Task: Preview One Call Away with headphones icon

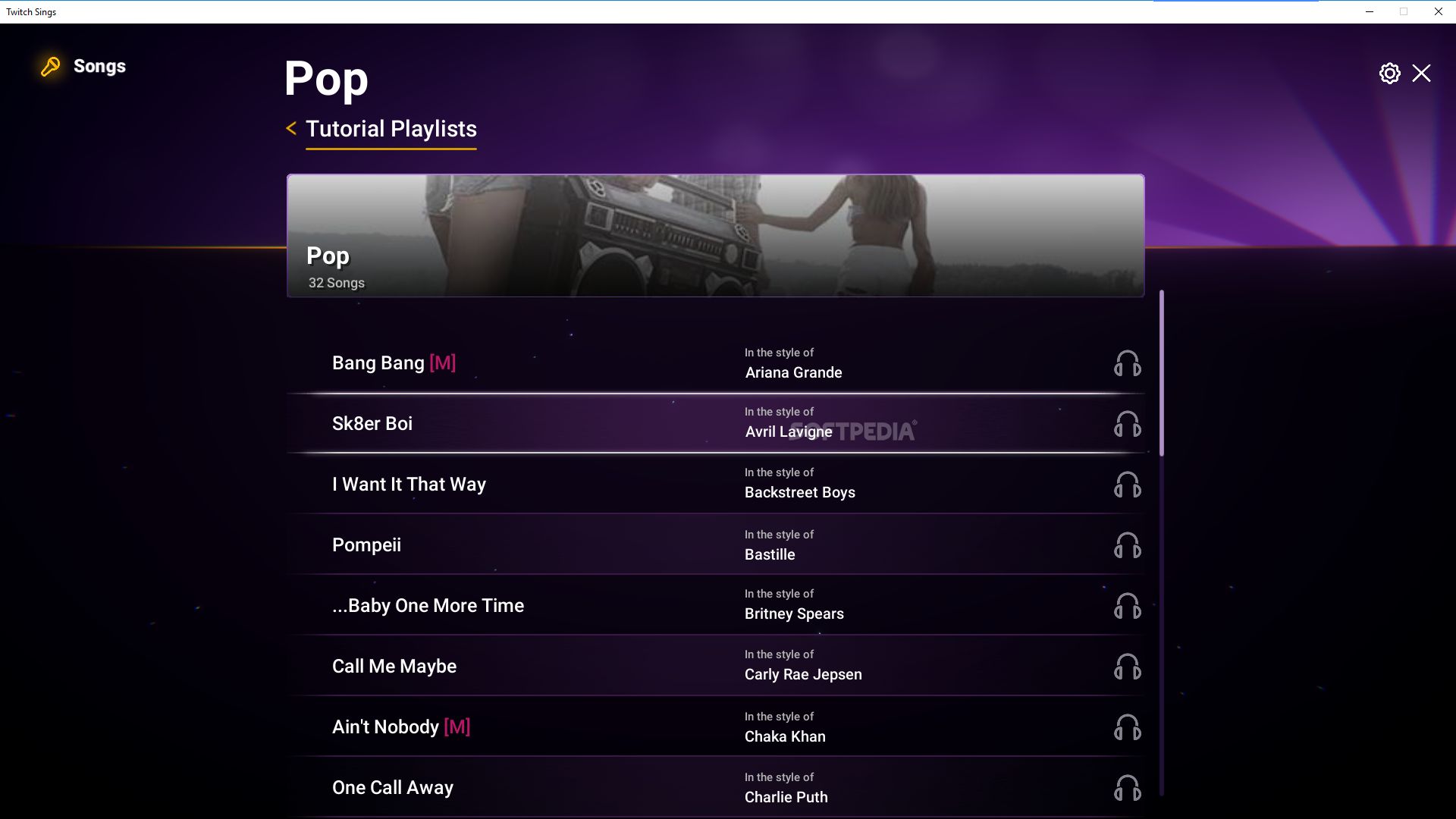Action: click(1127, 788)
